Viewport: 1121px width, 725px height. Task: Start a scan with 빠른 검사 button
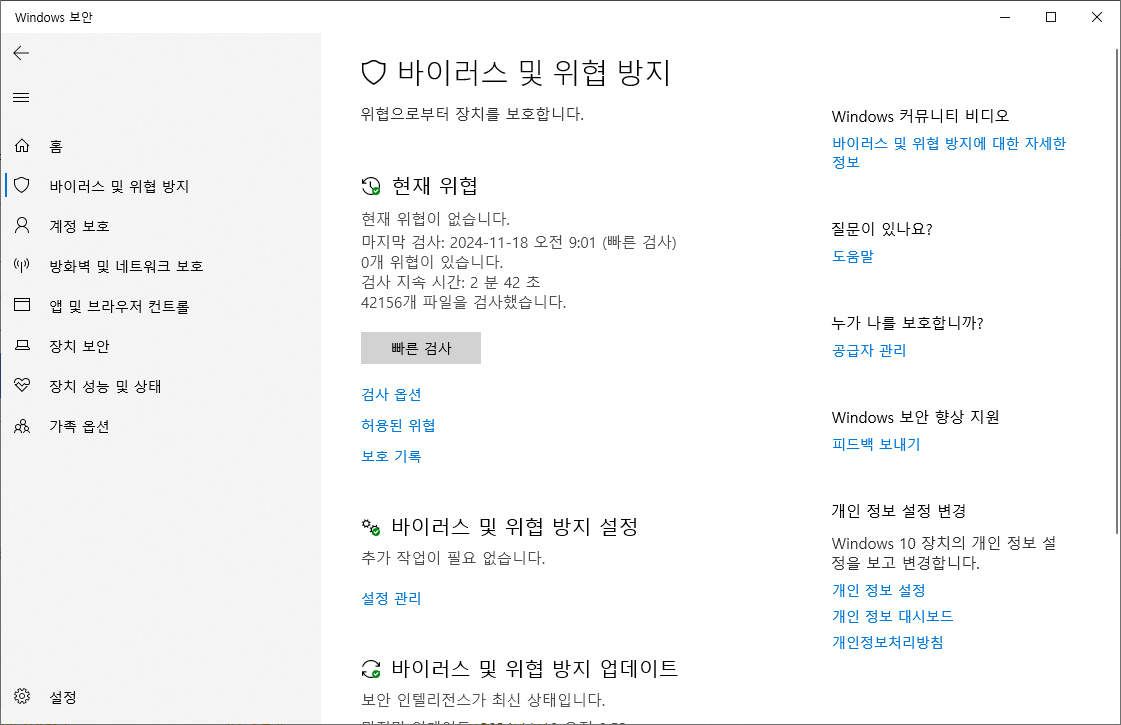[421, 348]
